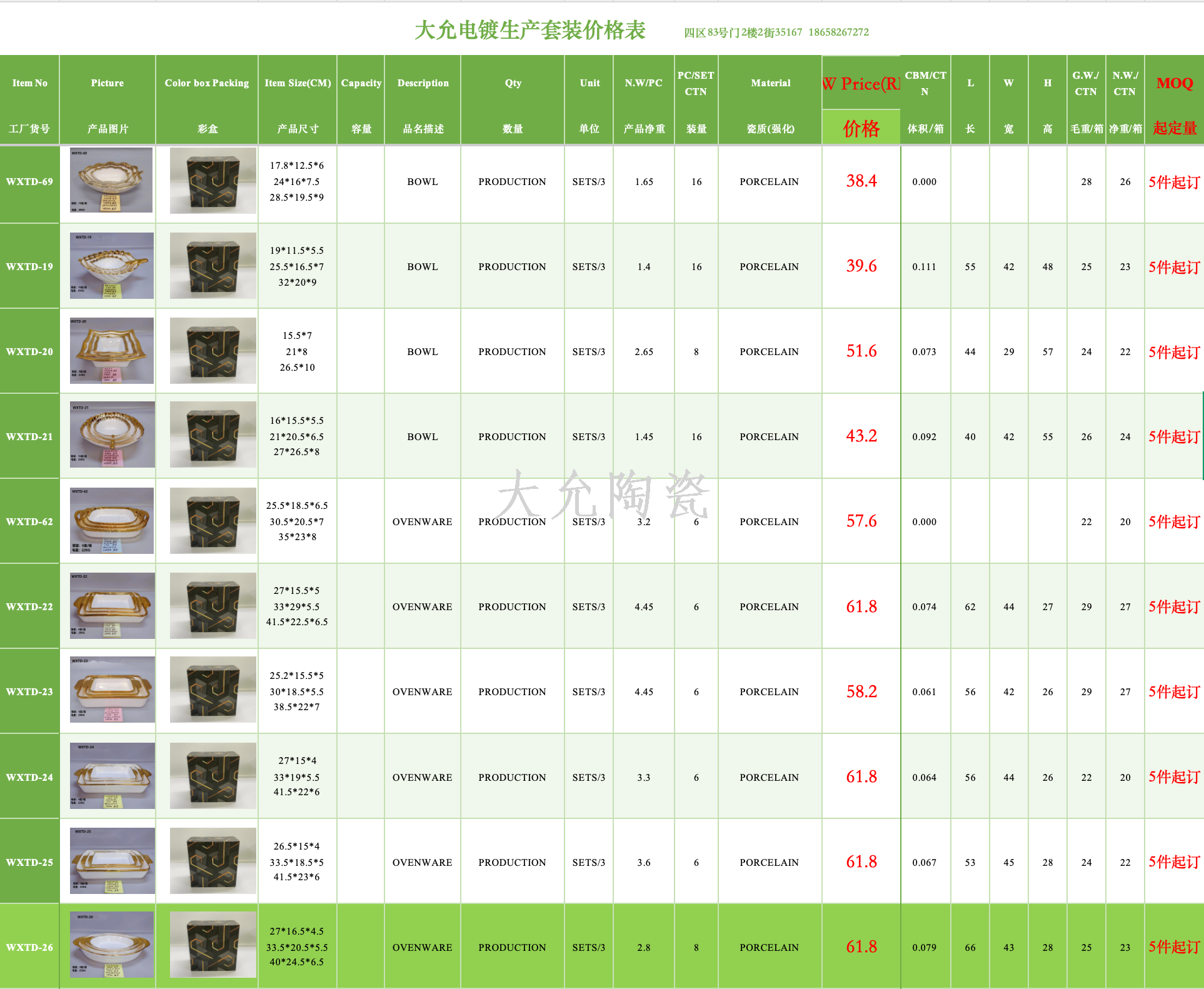Select the WXTD-24 item number cell
The image size is (1204, 989).
pyautogui.click(x=29, y=777)
